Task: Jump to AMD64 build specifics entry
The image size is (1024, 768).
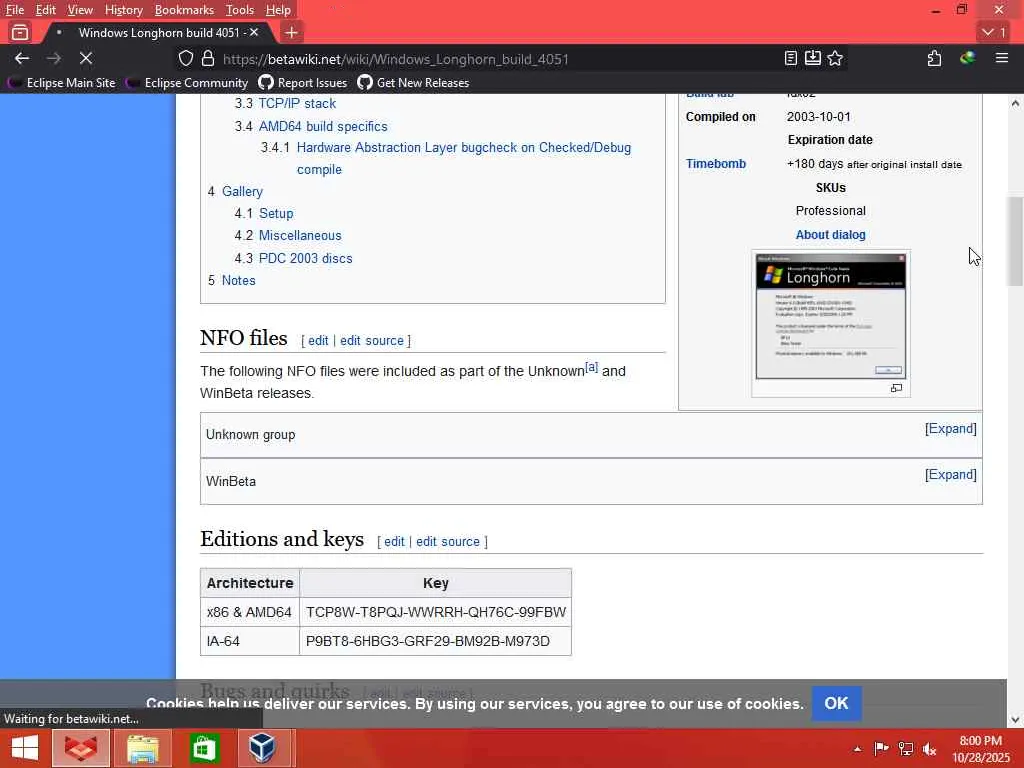Action: pyautogui.click(x=323, y=126)
